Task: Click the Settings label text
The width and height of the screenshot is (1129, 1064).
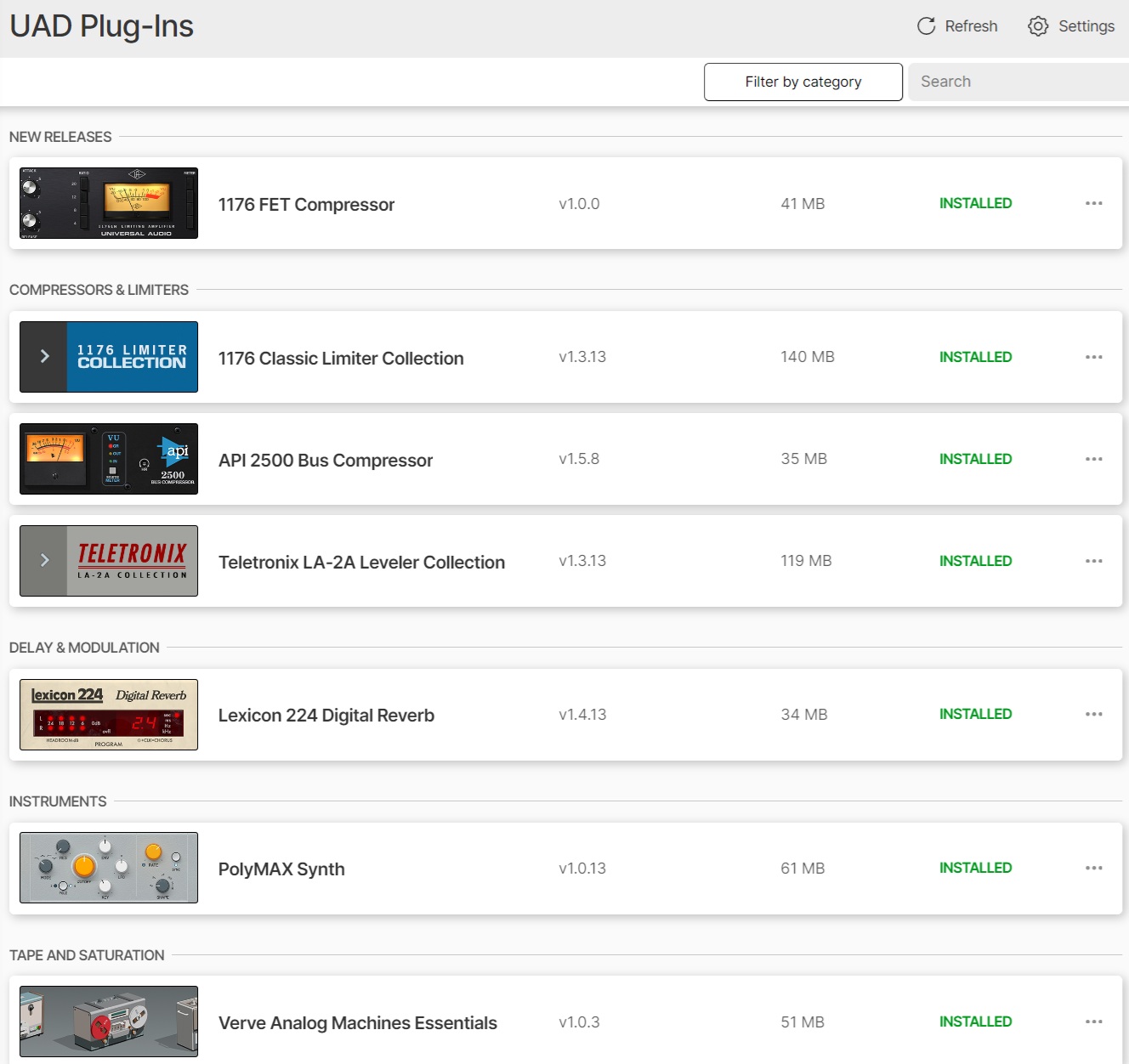Action: pyautogui.click(x=1086, y=26)
